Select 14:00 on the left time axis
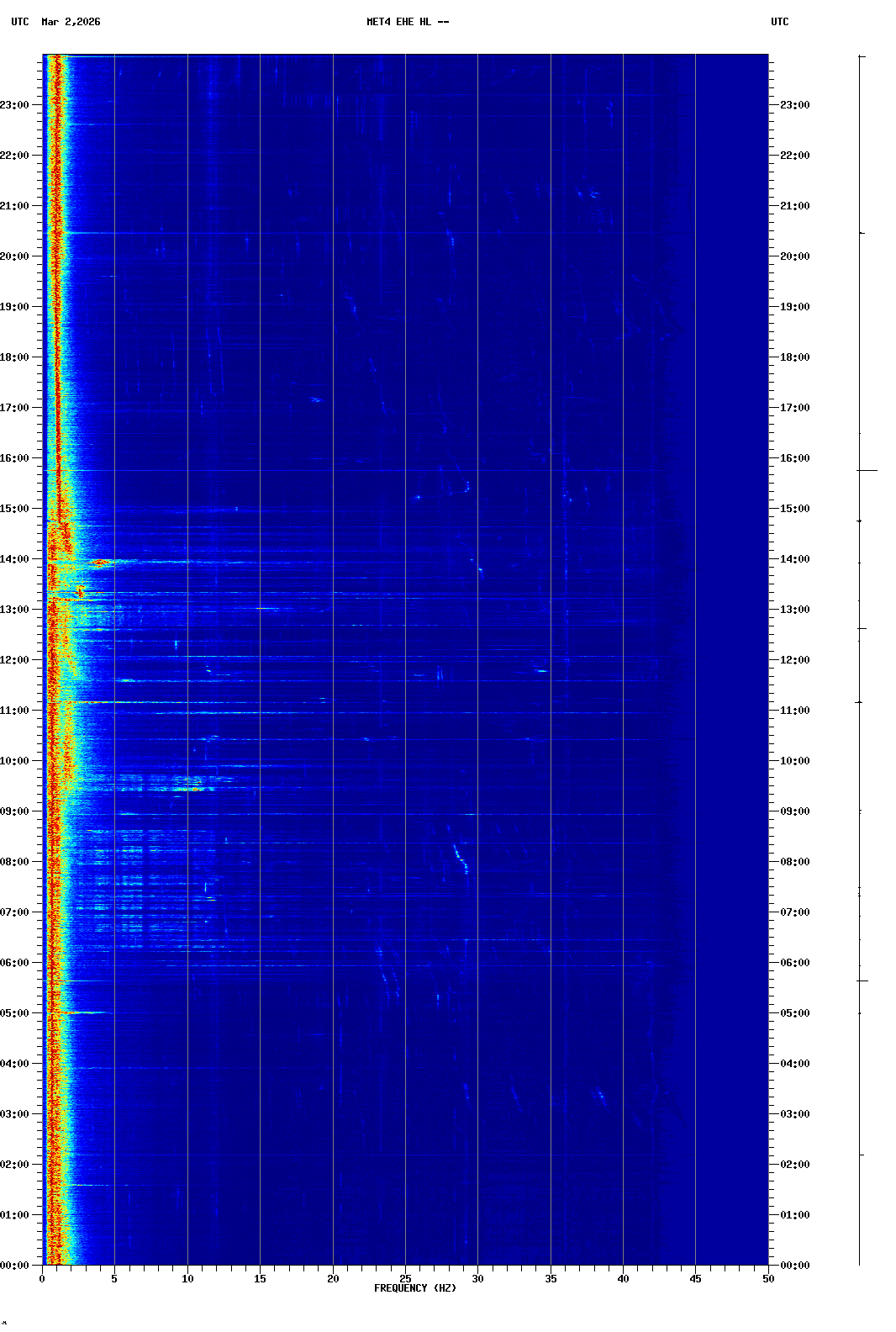Viewport: 896px width, 1332px height. pyautogui.click(x=15, y=559)
